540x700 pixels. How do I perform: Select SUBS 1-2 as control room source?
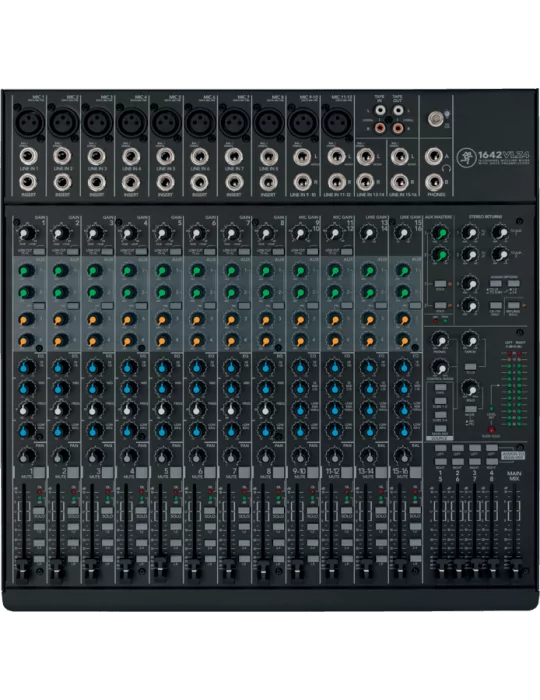[x=440, y=401]
